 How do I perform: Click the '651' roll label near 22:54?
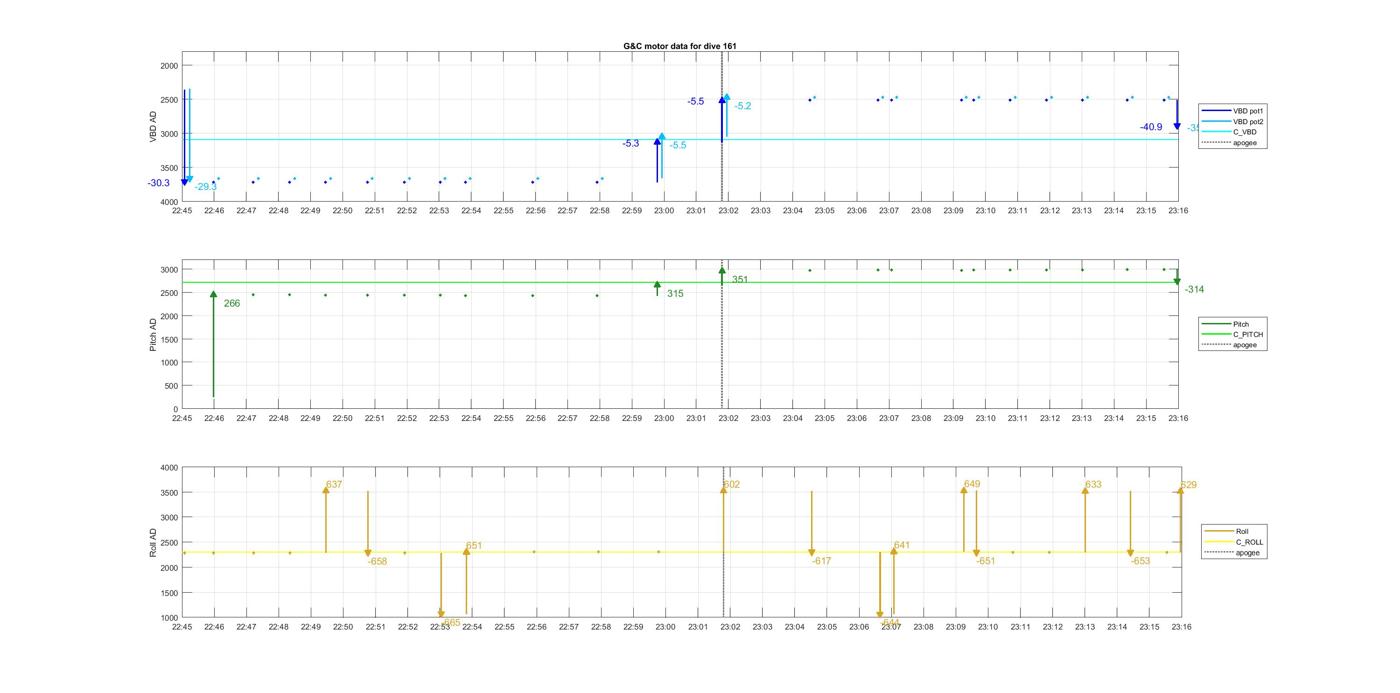(474, 546)
